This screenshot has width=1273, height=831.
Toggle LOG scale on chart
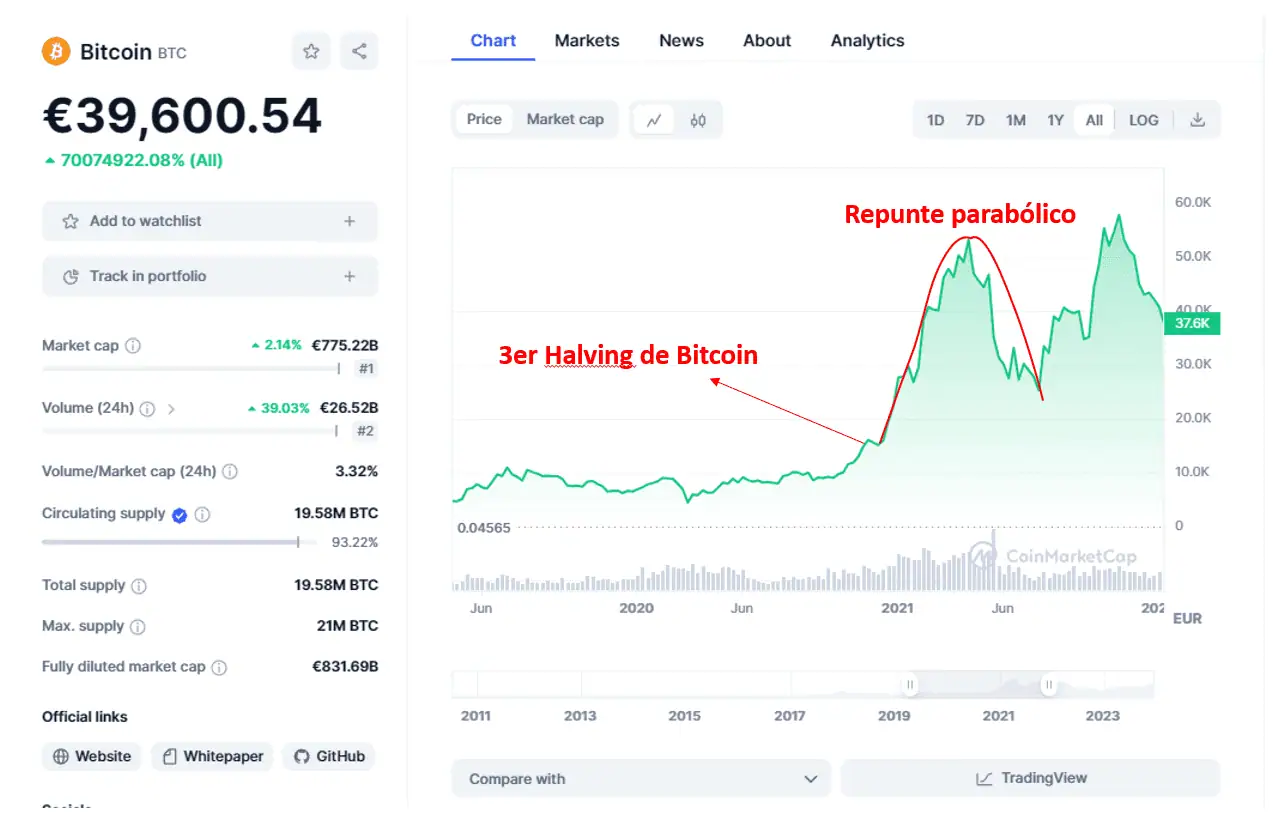click(1143, 120)
